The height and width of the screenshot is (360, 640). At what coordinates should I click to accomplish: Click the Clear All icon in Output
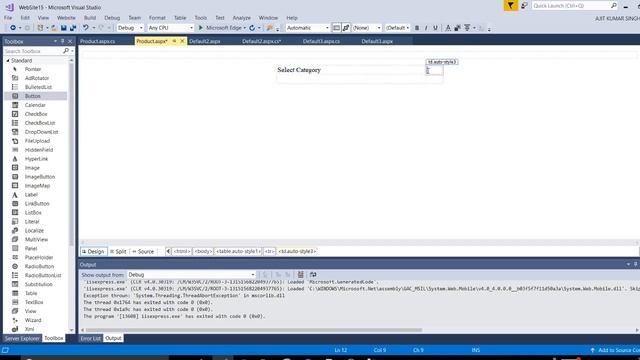tap(300, 275)
